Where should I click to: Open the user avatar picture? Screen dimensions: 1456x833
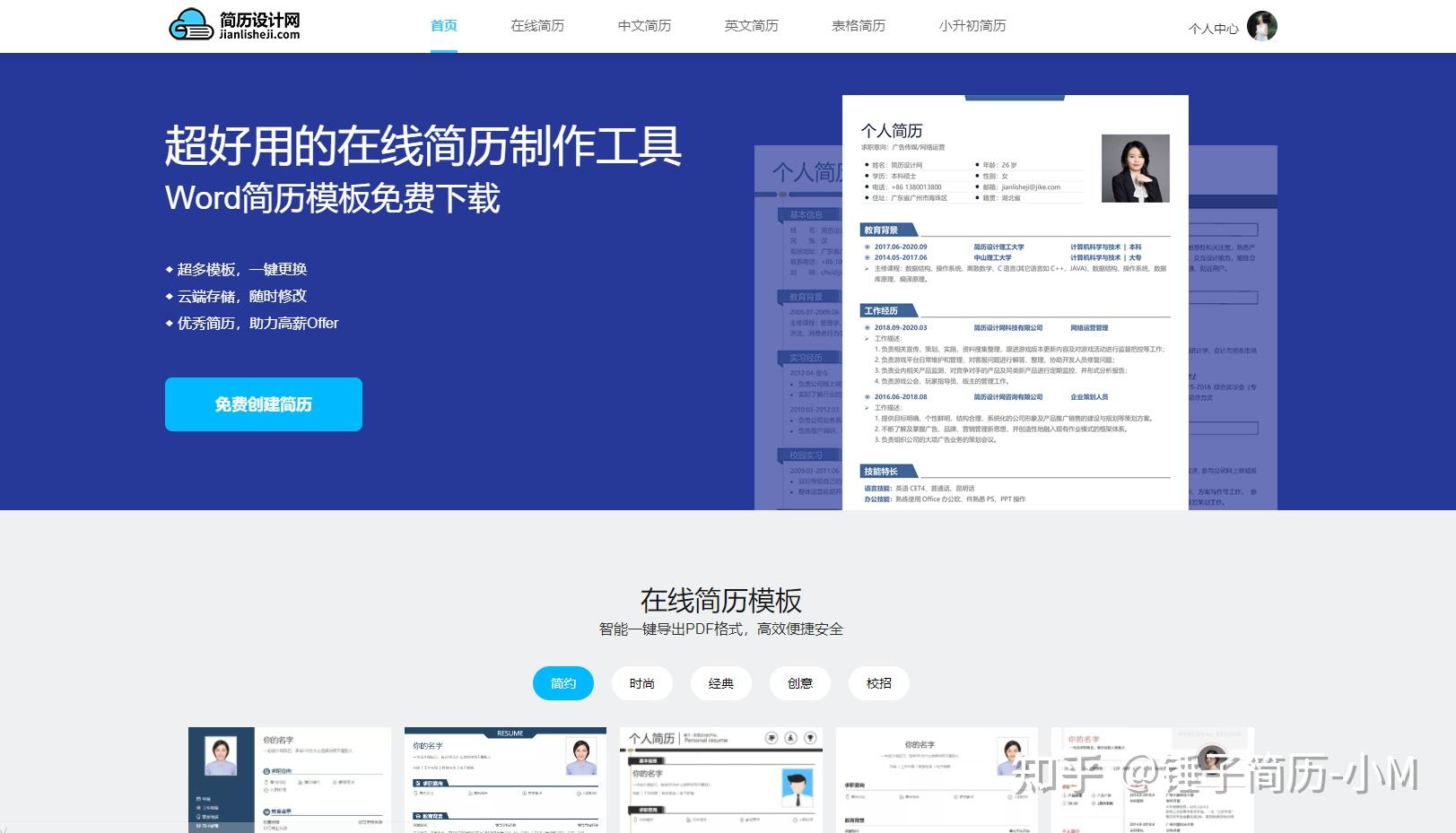[x=1262, y=26]
